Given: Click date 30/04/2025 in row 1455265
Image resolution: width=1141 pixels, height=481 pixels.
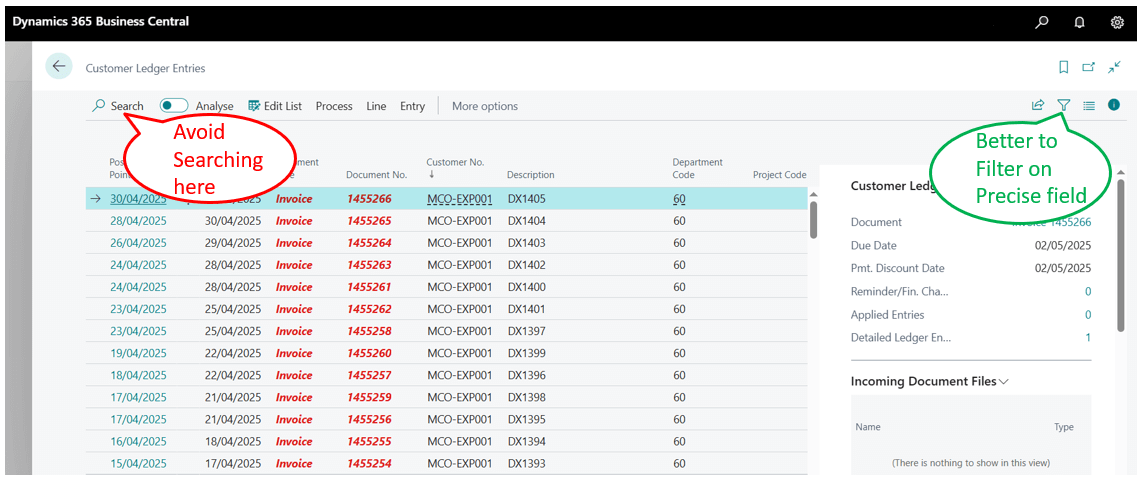Looking at the screenshot, I should point(232,220).
